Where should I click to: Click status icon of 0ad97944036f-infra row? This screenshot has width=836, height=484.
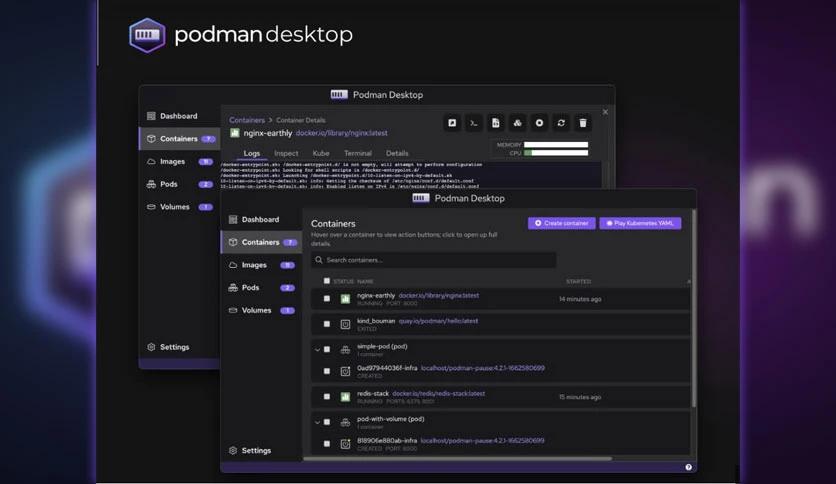pos(345,372)
